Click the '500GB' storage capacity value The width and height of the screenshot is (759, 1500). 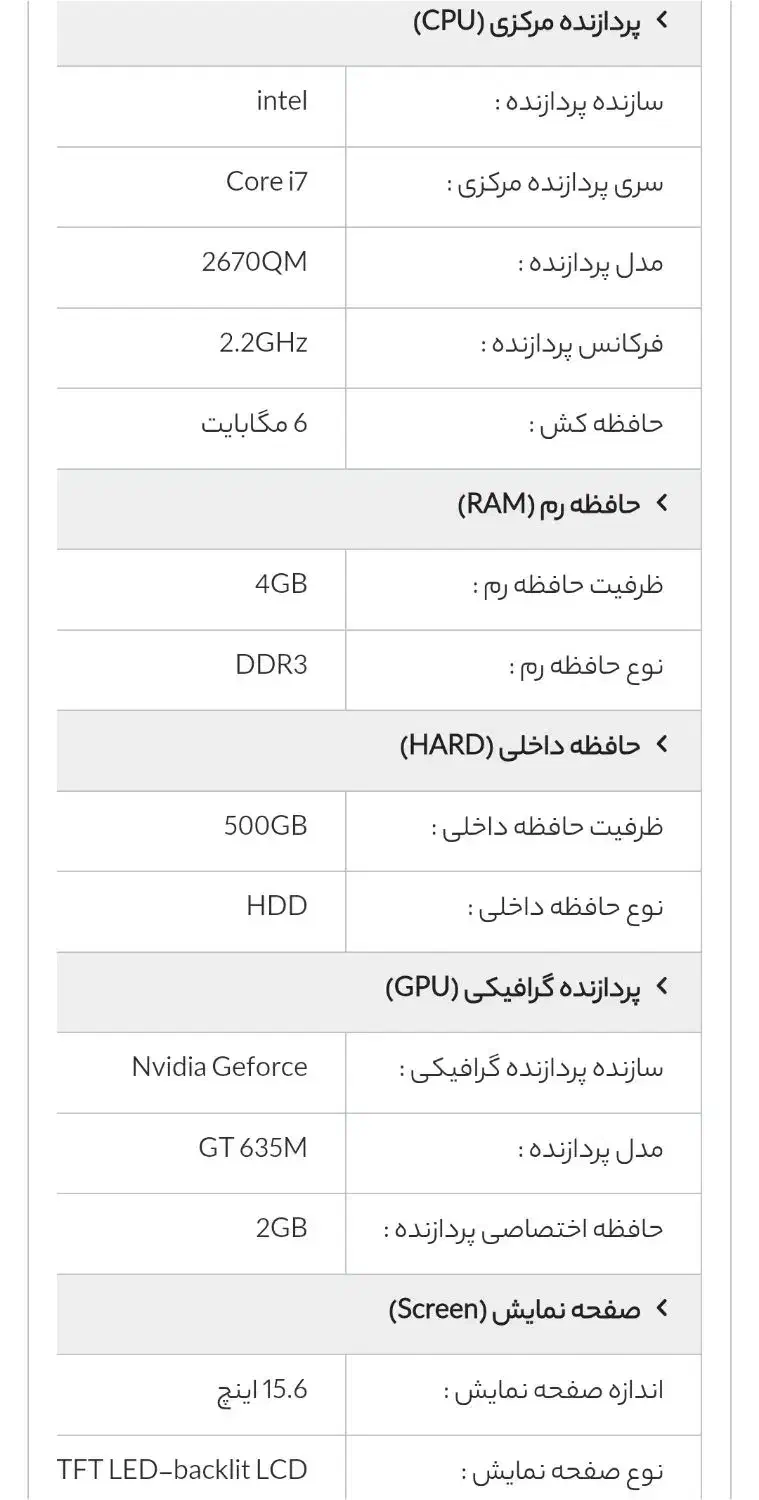pos(266,826)
